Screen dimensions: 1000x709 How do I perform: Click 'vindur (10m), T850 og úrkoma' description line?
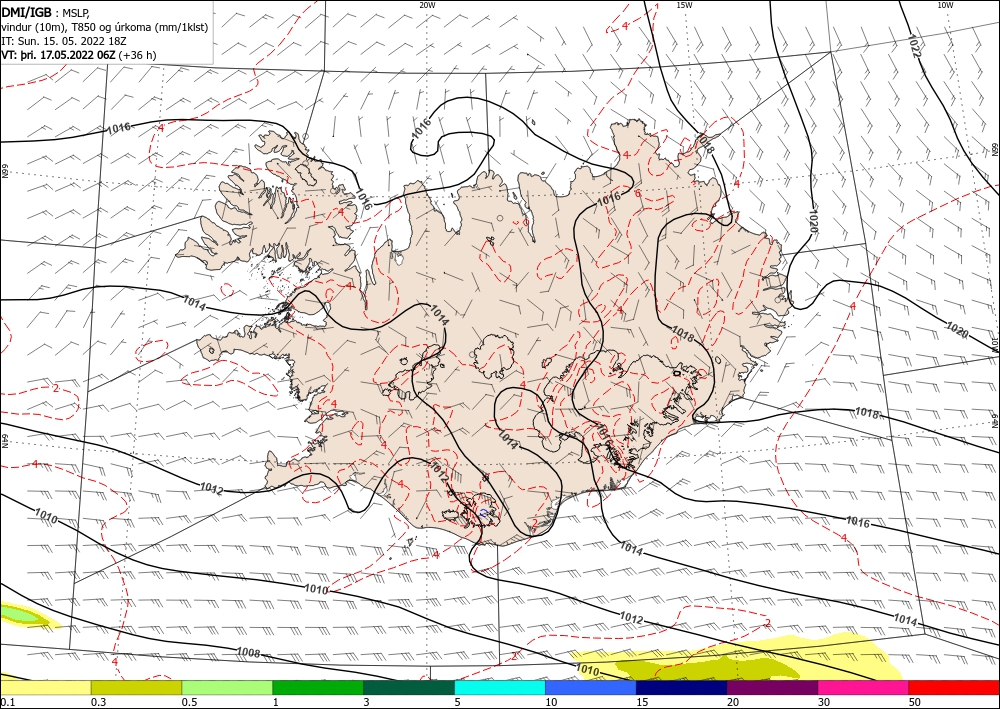coord(105,27)
